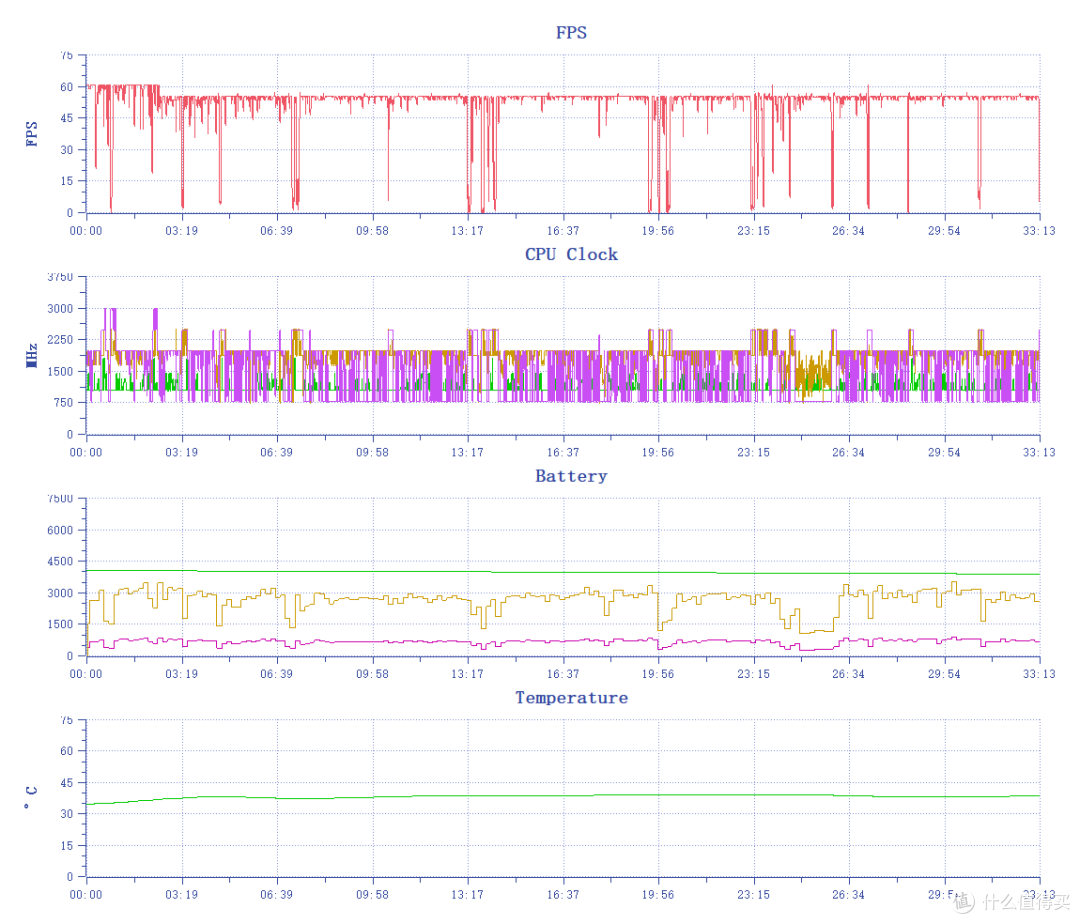
Task: Click the Battery chart title
Action: [x=571, y=476]
